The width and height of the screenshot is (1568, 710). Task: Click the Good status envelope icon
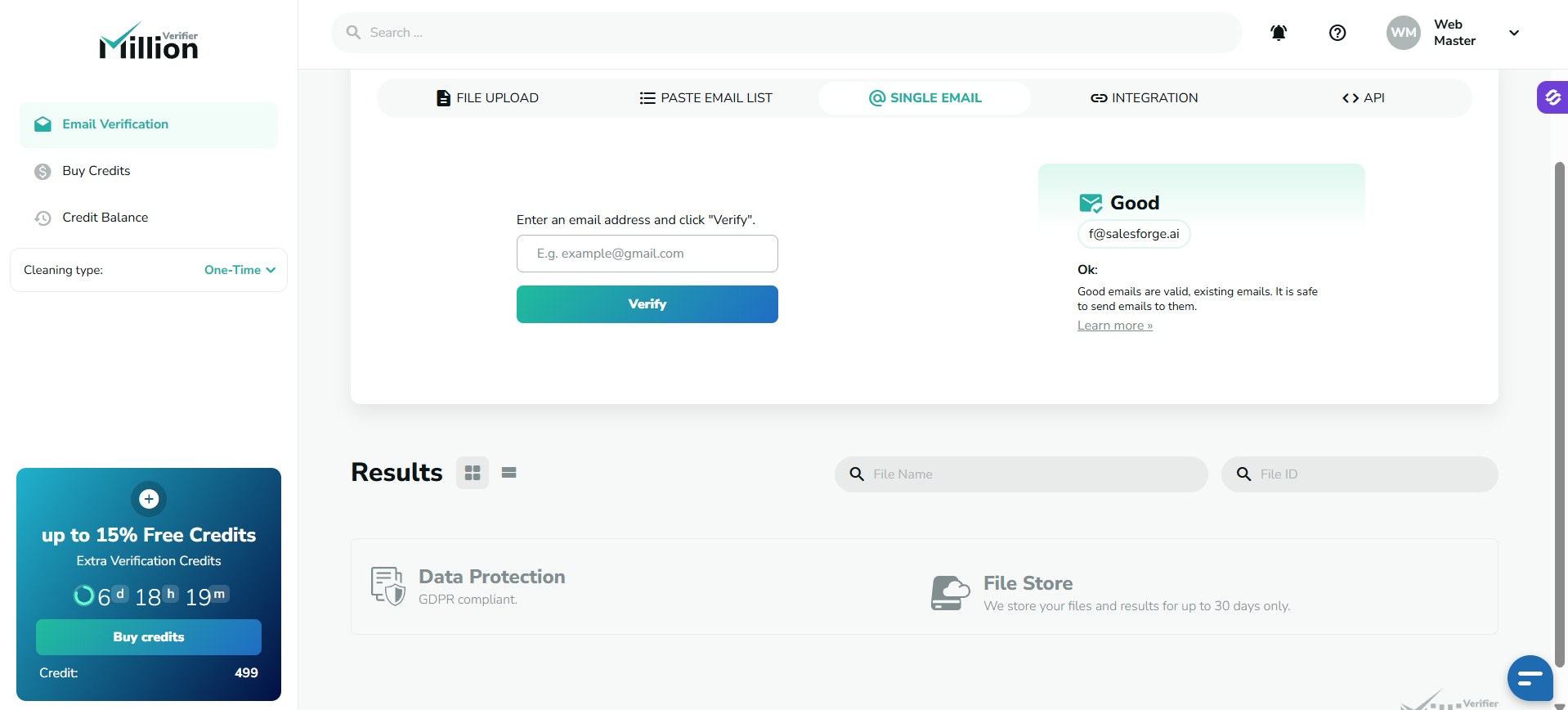[1091, 203]
